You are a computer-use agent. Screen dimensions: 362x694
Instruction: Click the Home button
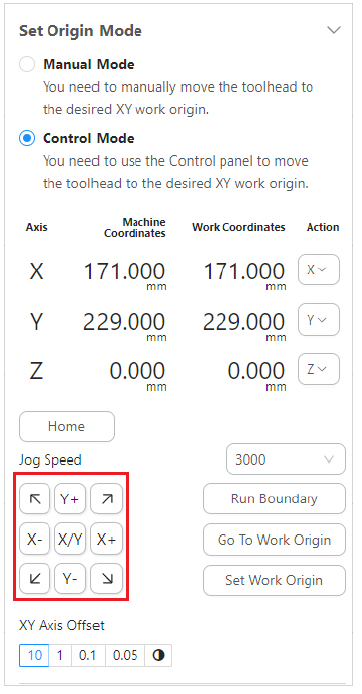pos(67,426)
